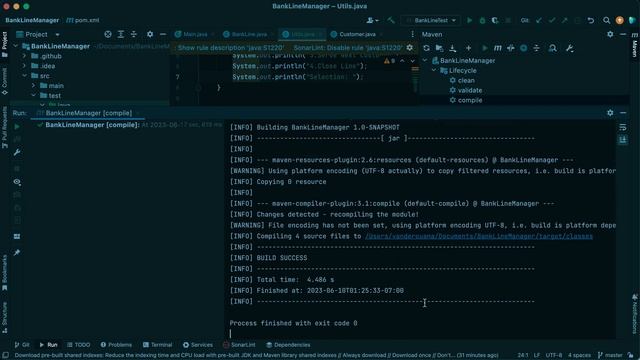The width and height of the screenshot is (640, 360).
Task: Select Maven validate lifecycle goal
Action: click(470, 90)
